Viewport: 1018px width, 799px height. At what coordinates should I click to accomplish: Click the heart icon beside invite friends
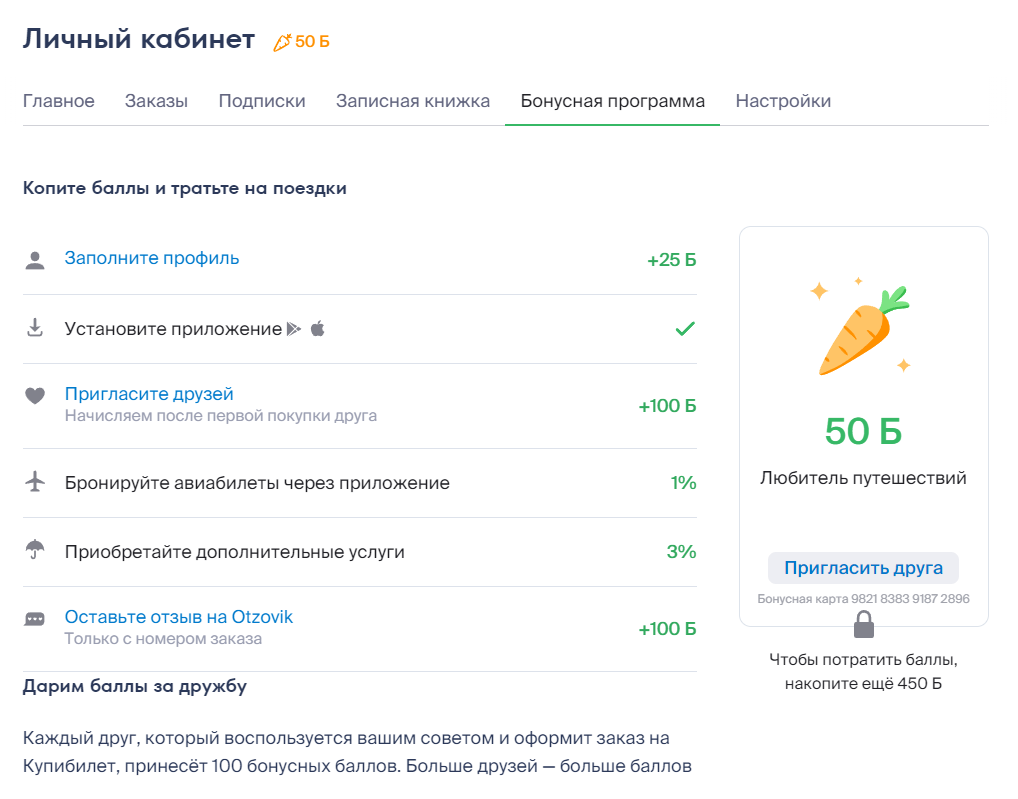click(x=35, y=396)
